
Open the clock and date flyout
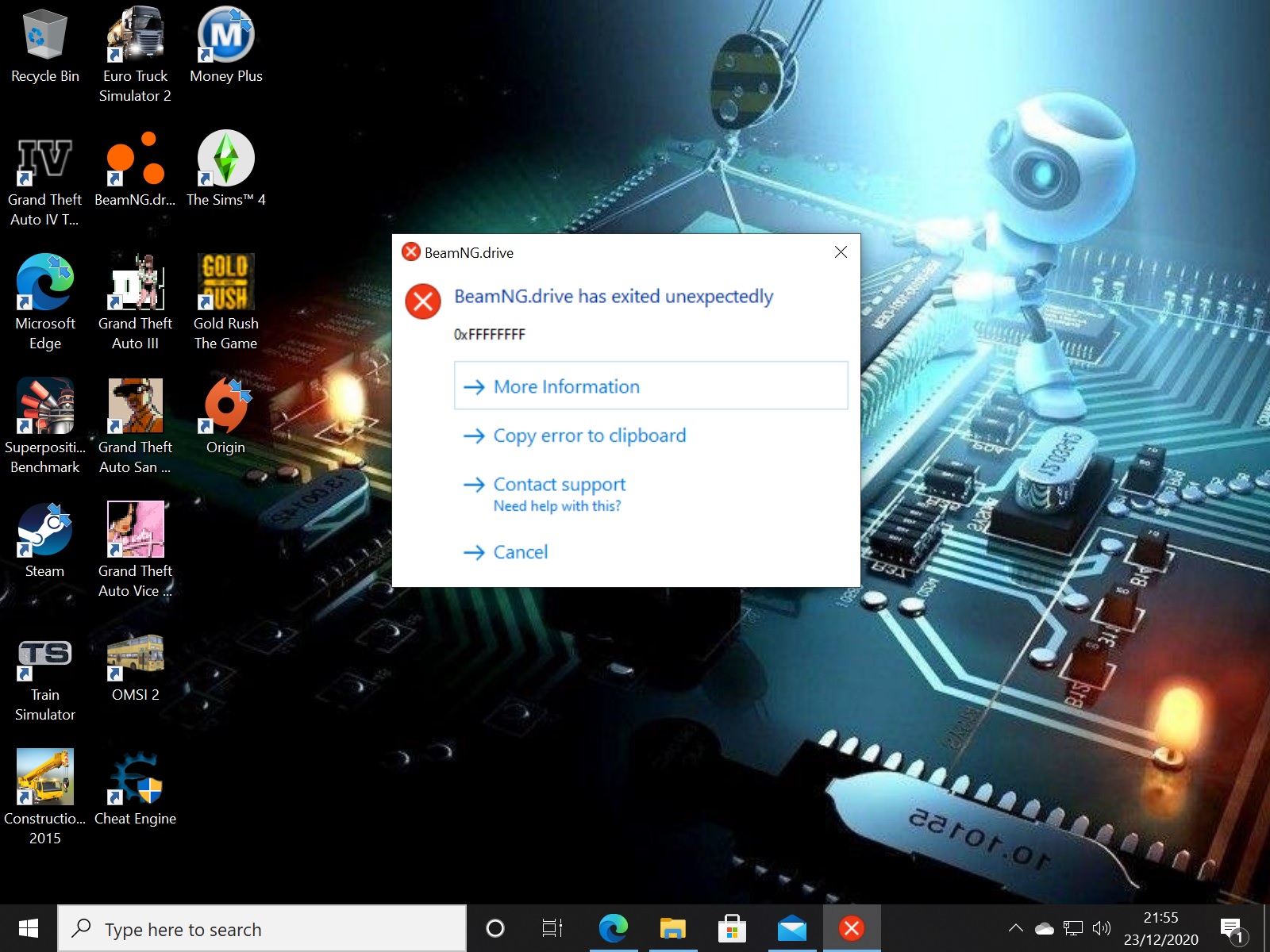tap(1161, 928)
